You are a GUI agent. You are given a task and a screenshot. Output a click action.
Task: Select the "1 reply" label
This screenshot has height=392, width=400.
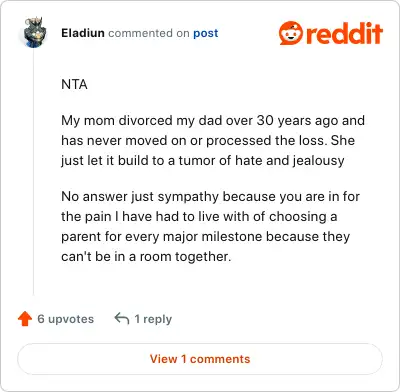pyautogui.click(x=153, y=319)
